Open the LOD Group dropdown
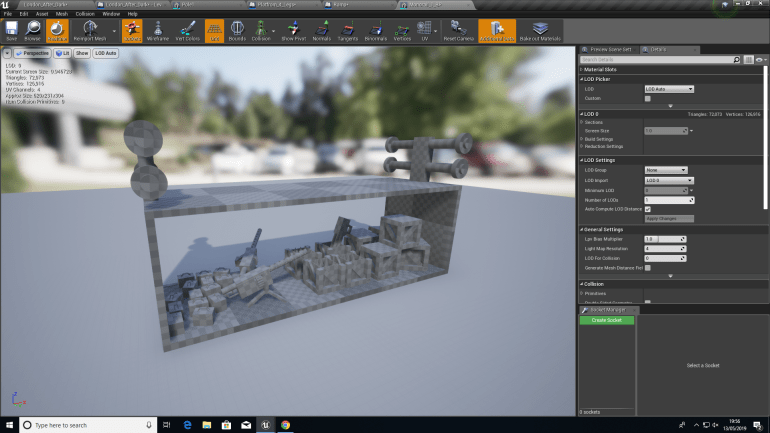 coord(665,170)
